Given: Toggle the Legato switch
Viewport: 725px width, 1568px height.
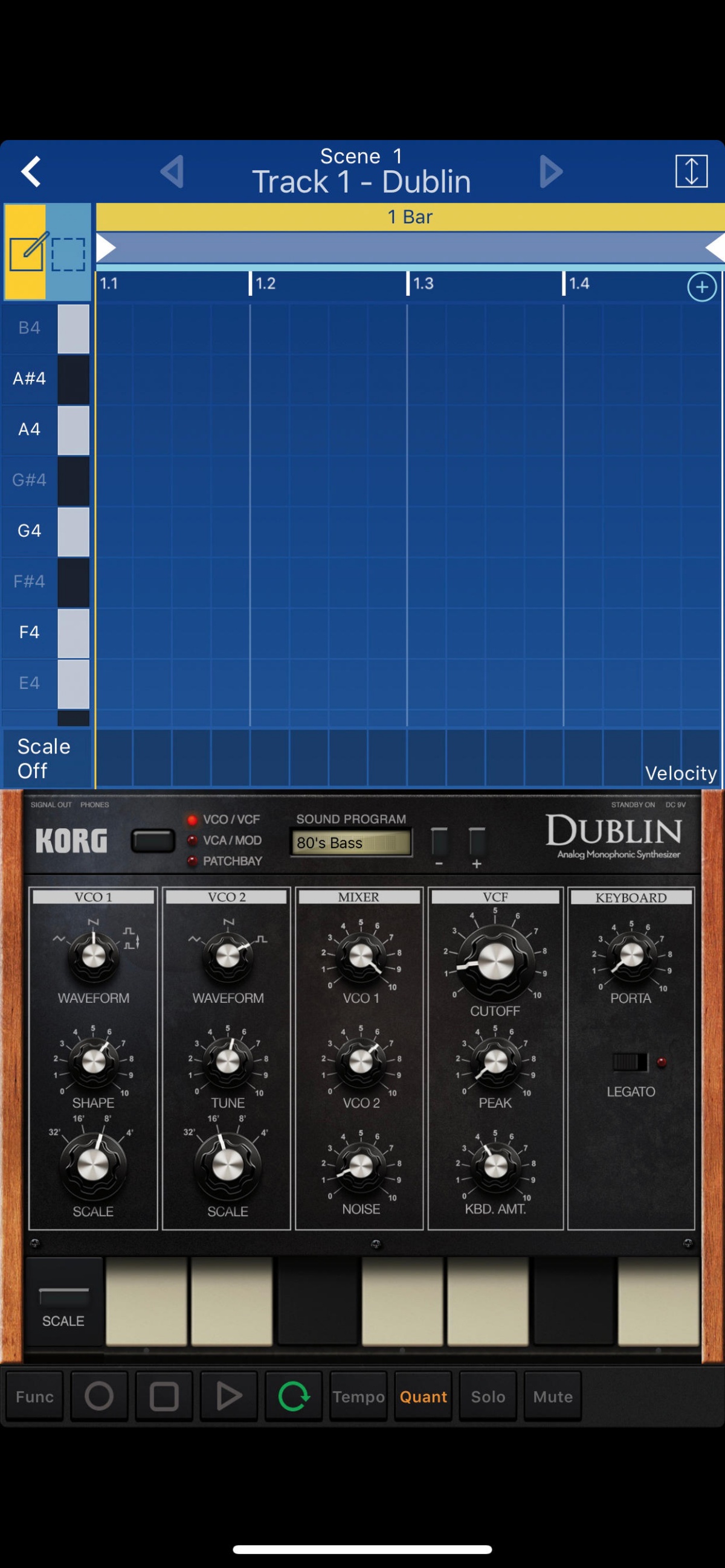Looking at the screenshot, I should coord(630,1062).
